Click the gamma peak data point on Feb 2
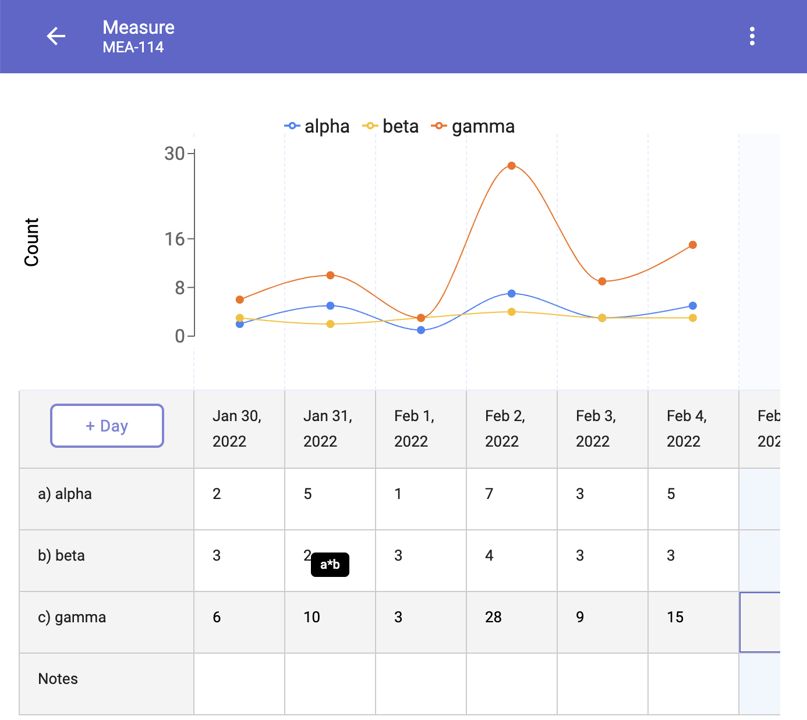This screenshot has width=807, height=720. pos(512,165)
